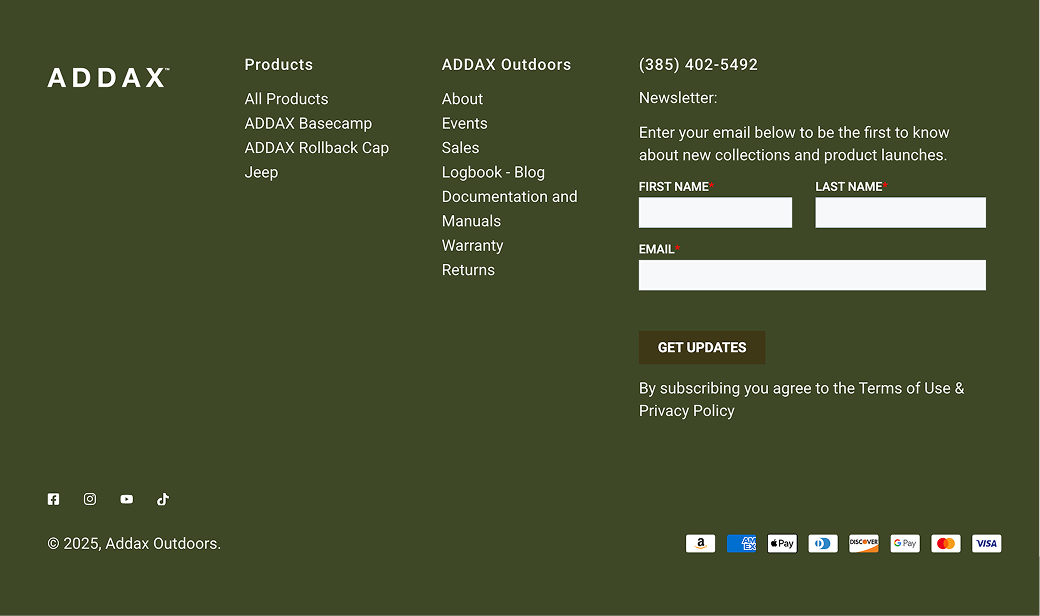Click the Amazon Pay payment icon
Viewport: 1040px width, 616px height.
700,544
